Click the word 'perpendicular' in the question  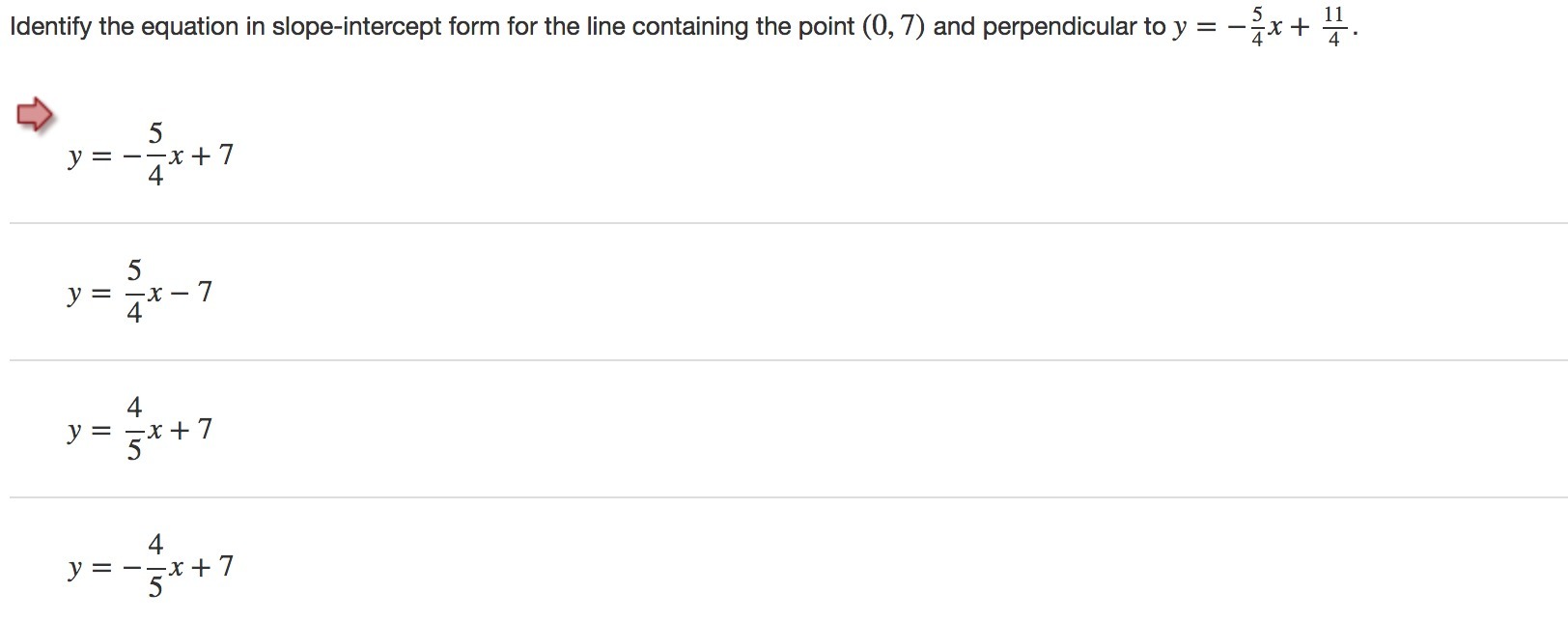tap(1059, 27)
